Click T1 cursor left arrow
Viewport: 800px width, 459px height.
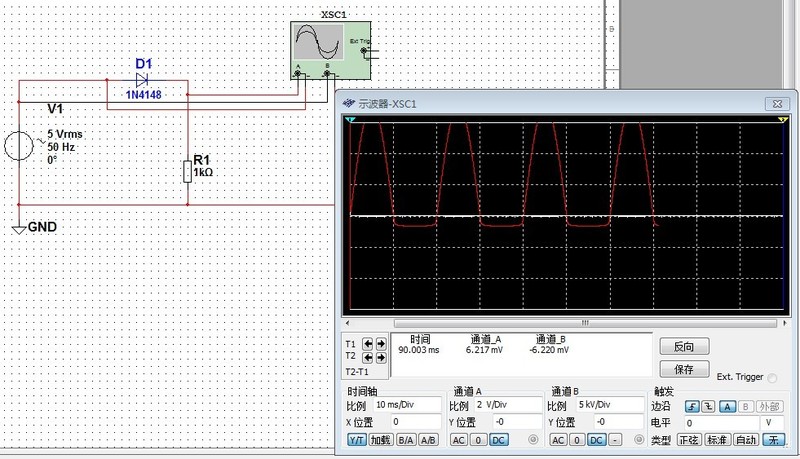[368, 344]
